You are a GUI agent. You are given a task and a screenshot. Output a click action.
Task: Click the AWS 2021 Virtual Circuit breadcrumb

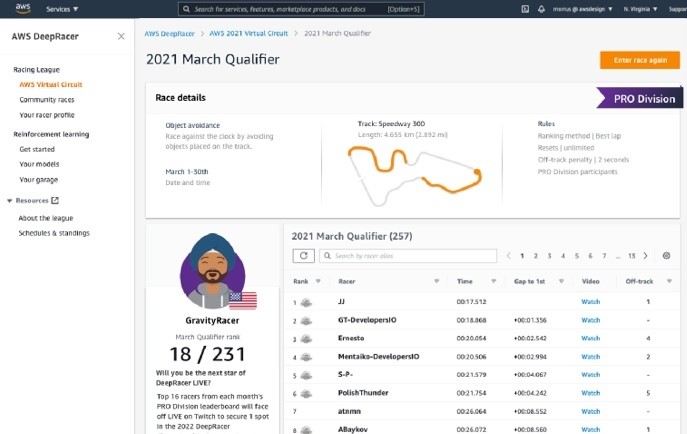(x=248, y=33)
